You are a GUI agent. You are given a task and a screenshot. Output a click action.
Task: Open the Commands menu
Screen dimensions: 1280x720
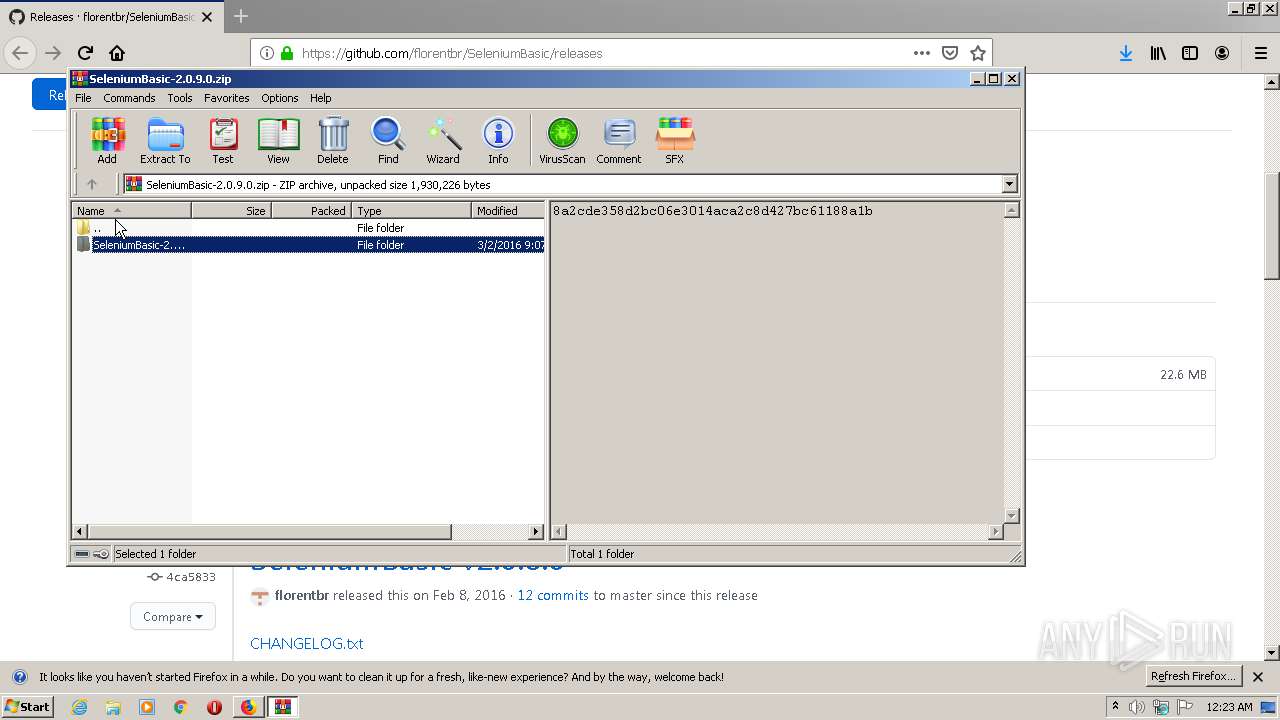coord(129,98)
